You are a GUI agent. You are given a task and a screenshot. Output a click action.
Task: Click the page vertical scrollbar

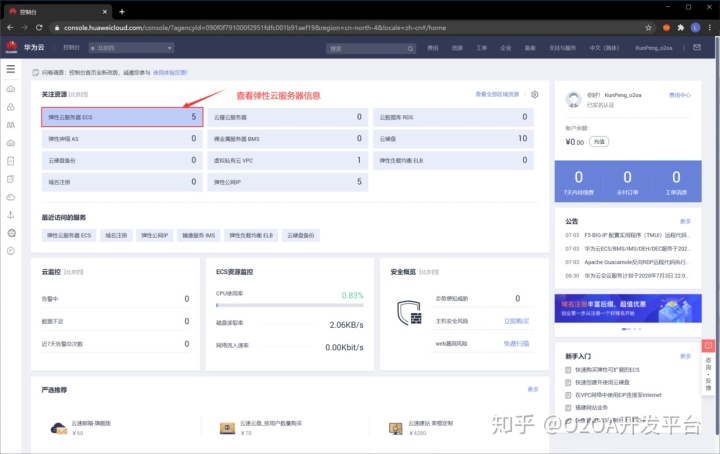point(717,235)
